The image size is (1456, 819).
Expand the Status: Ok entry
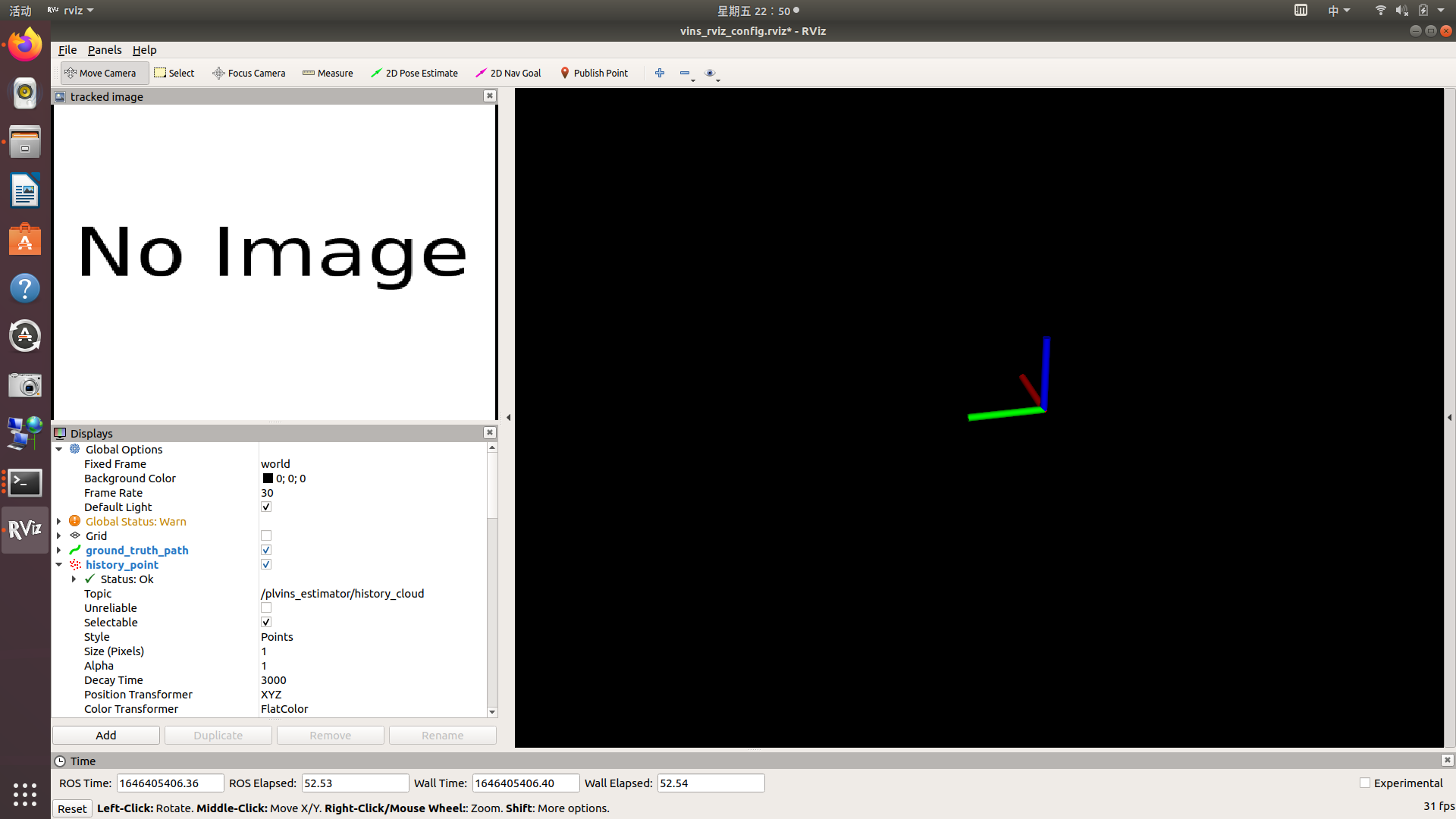point(74,579)
